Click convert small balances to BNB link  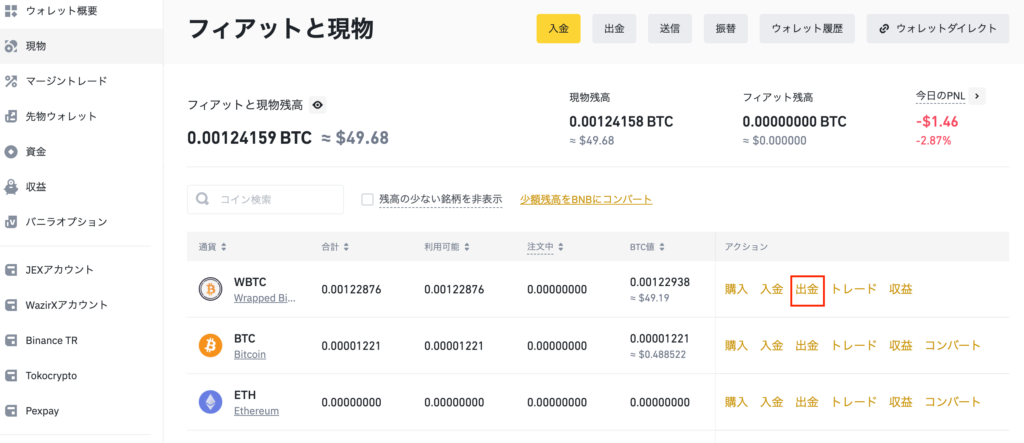tap(586, 199)
